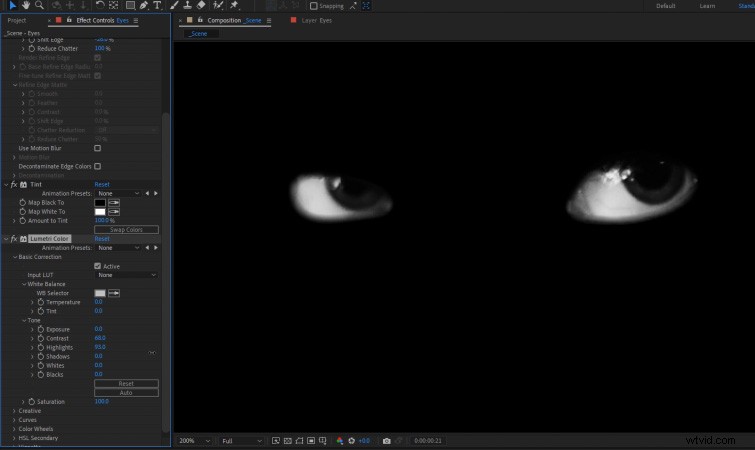The height and width of the screenshot is (450, 755).
Task: Open the Input LUT dropdown
Action: 126,275
